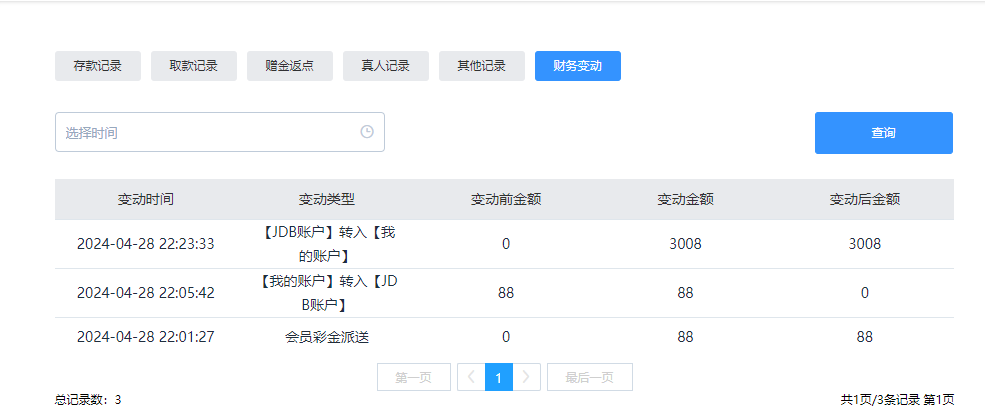Go to previous page using left arrow
The image size is (985, 416).
point(470,377)
